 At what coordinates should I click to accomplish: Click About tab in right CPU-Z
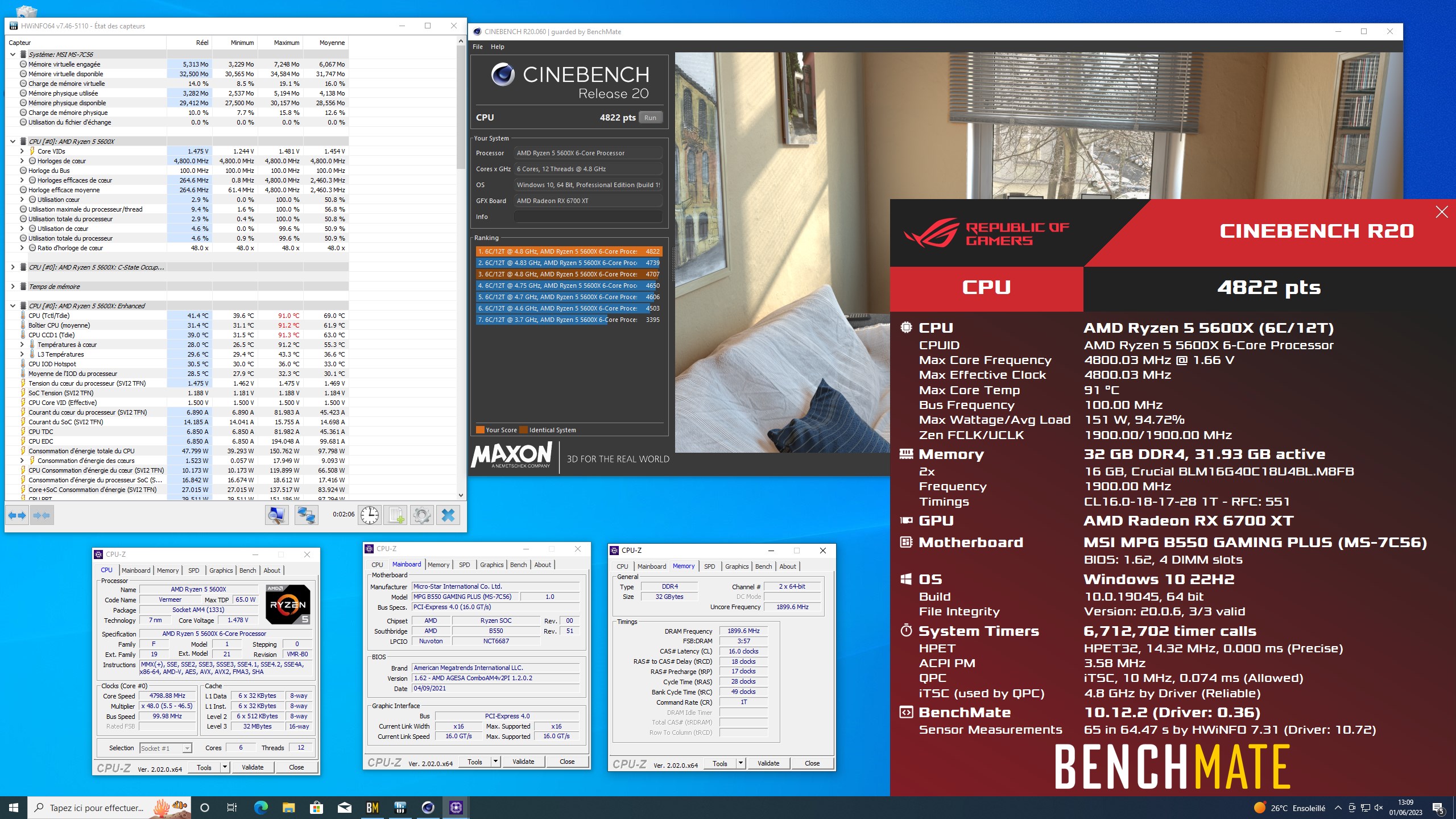pos(788,566)
